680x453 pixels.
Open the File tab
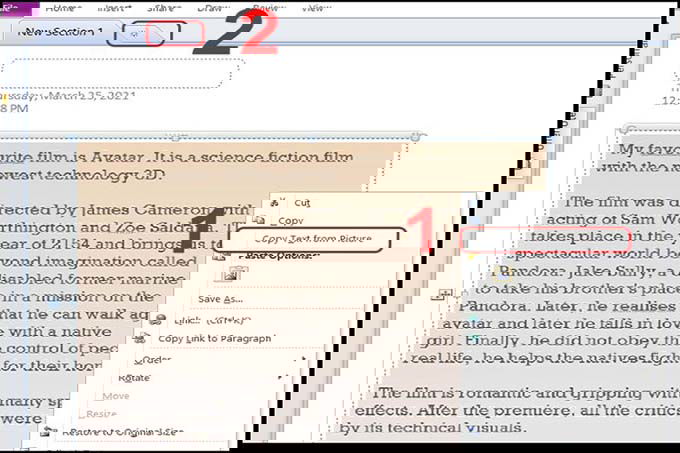pyautogui.click(x=18, y=9)
